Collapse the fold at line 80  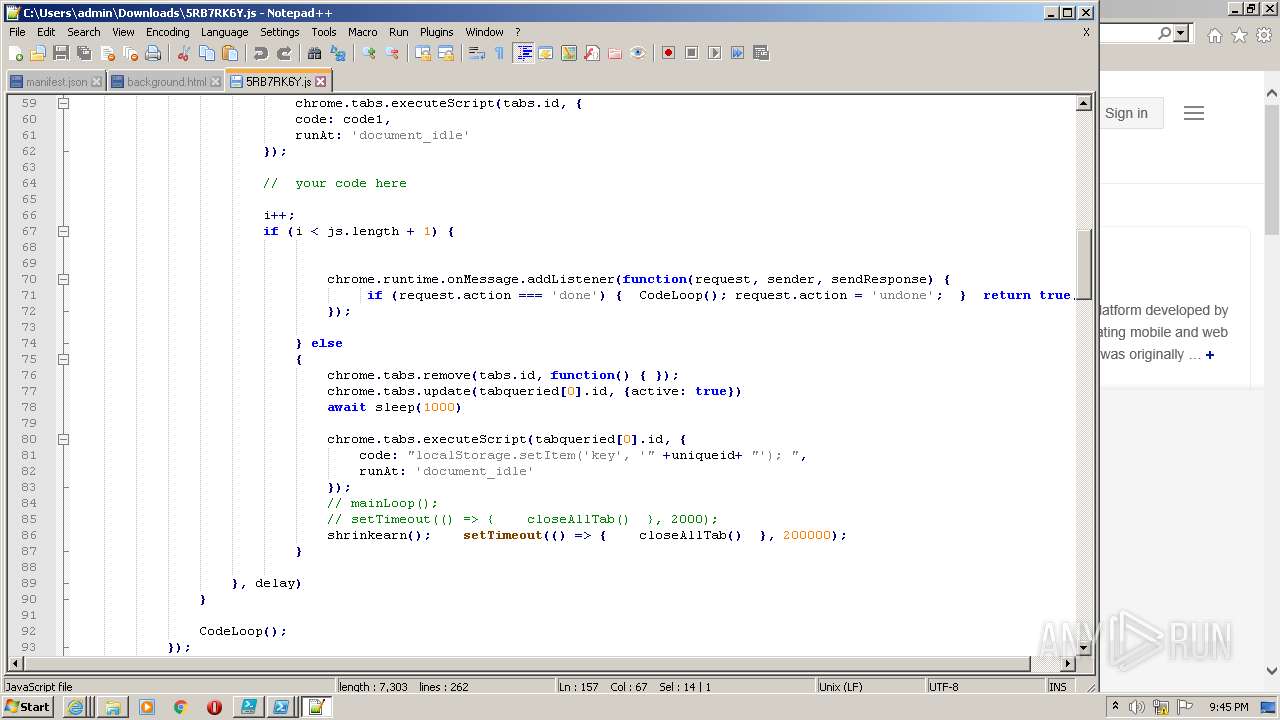[x=63, y=439]
